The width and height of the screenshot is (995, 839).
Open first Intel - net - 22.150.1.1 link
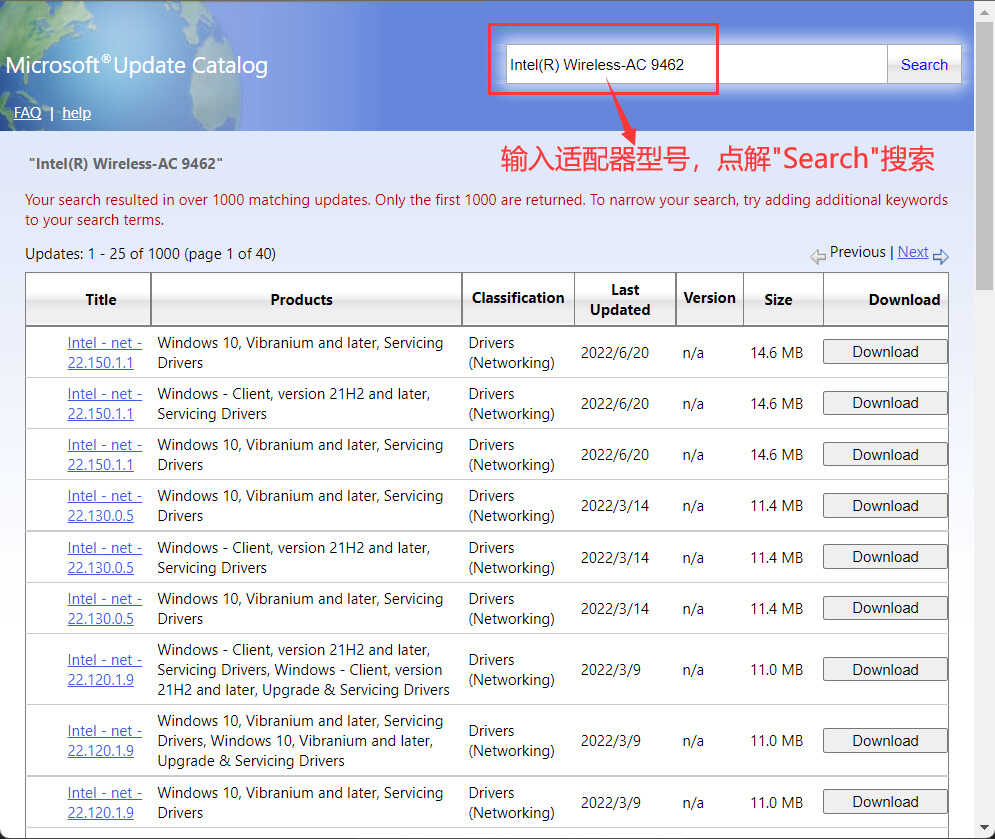click(105, 353)
